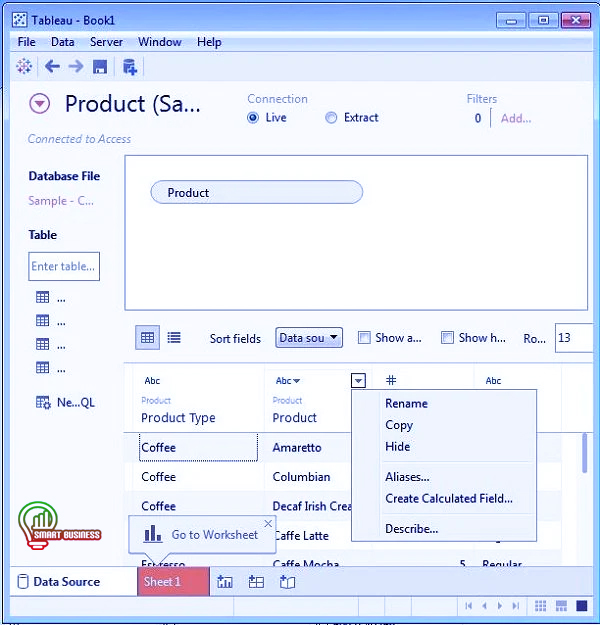Image resolution: width=600 pixels, height=625 pixels.
Task: Toggle the Show aliases checkbox
Action: [x=364, y=338]
